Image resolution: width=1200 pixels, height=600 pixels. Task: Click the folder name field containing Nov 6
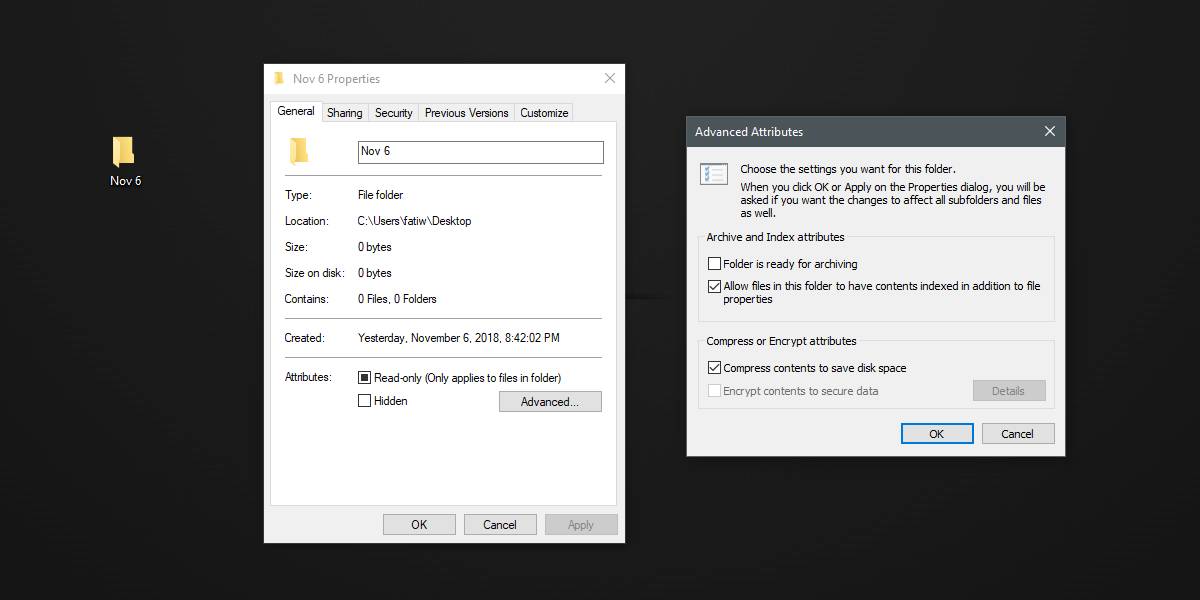click(481, 152)
